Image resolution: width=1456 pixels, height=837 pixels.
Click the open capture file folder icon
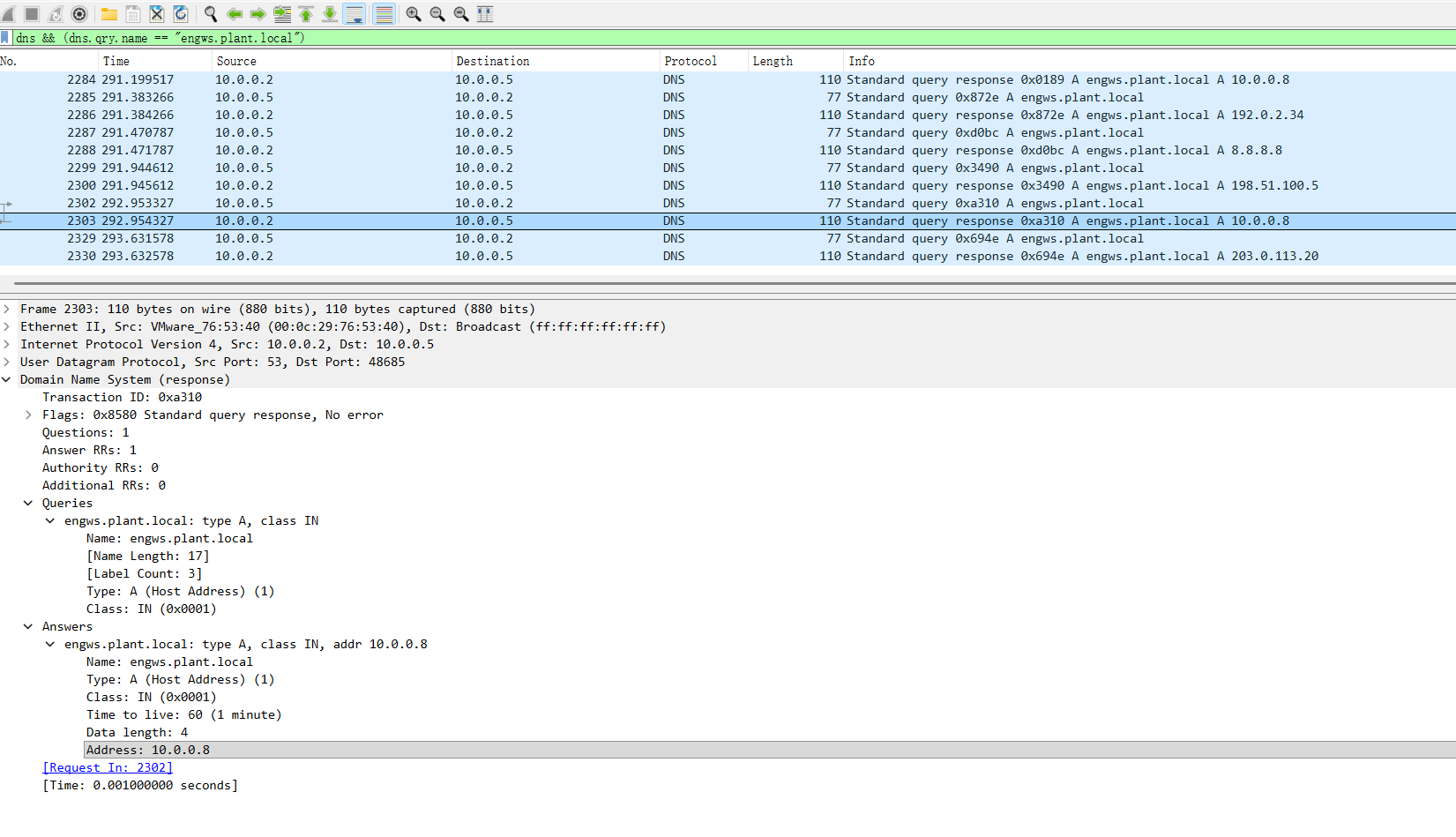coord(109,14)
